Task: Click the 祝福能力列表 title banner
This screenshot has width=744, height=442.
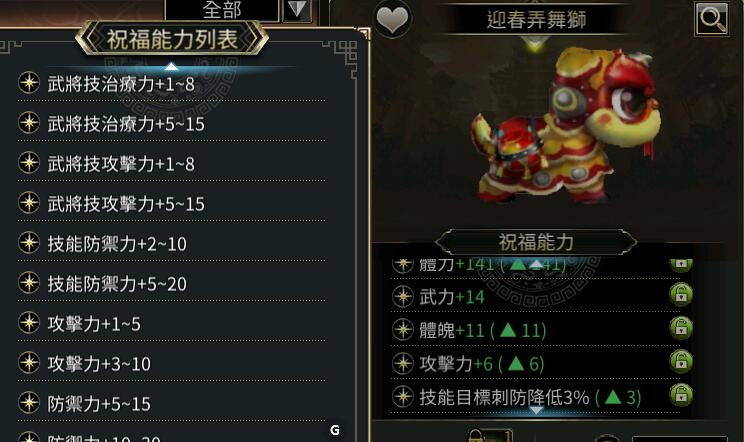Action: [172, 39]
